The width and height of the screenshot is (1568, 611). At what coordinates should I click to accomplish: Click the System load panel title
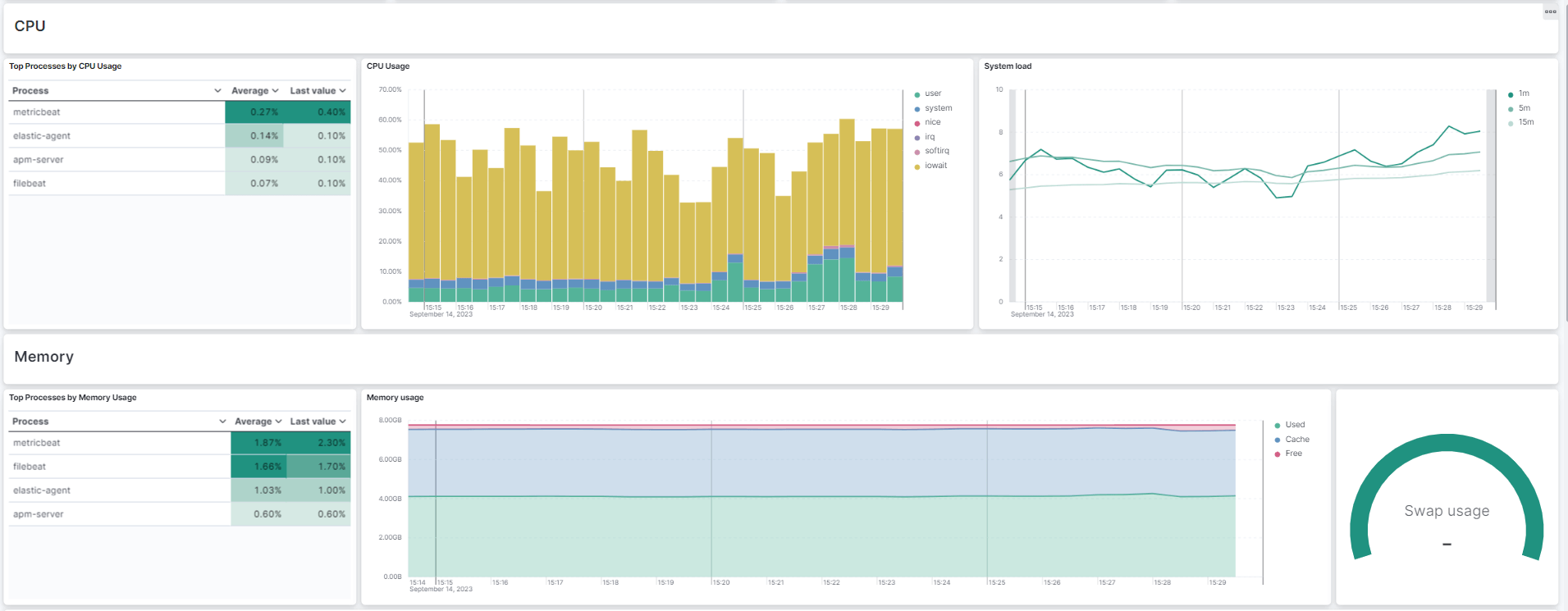1008,66
